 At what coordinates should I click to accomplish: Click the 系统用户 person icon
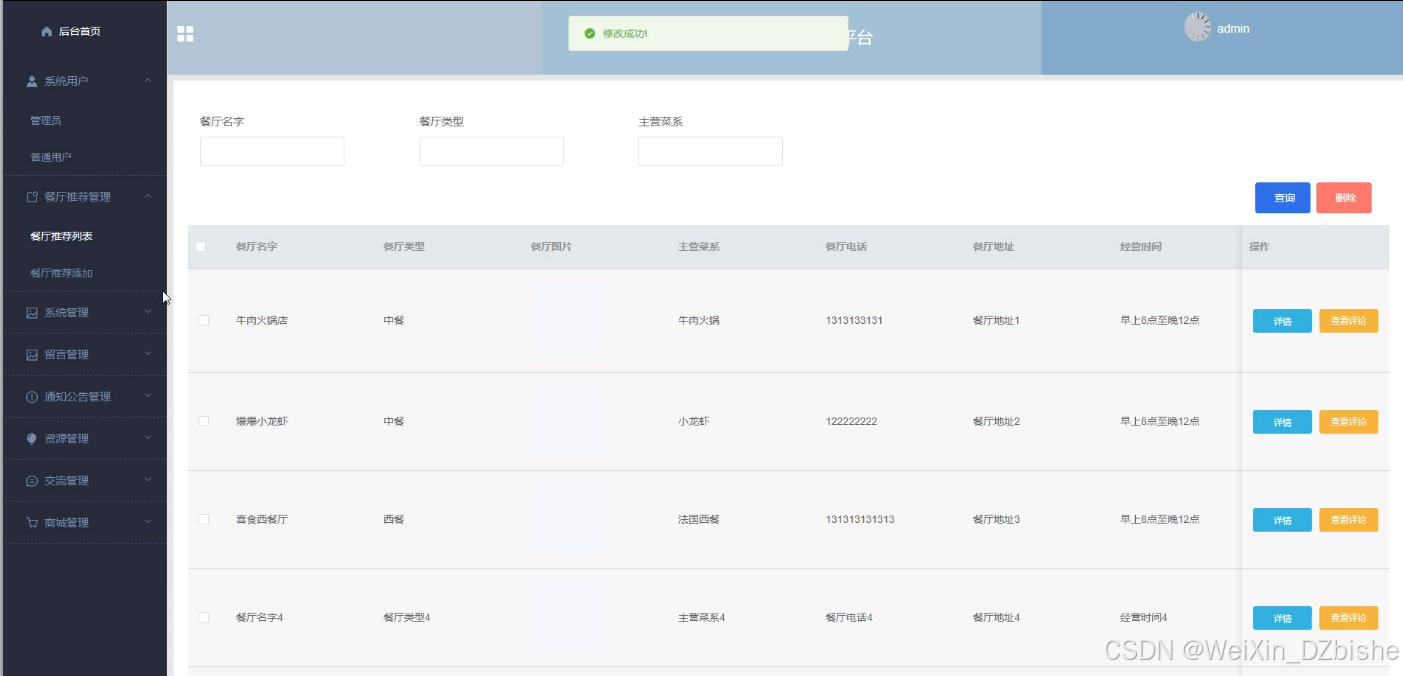pos(32,81)
